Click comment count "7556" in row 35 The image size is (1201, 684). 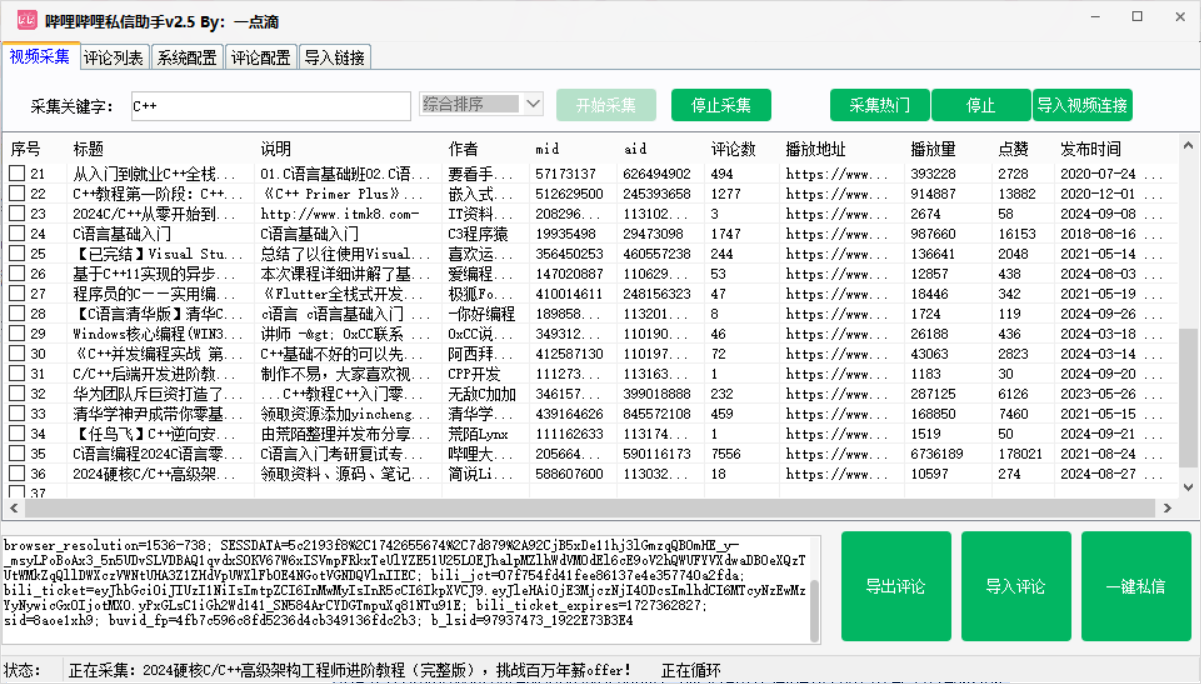[x=726, y=454]
